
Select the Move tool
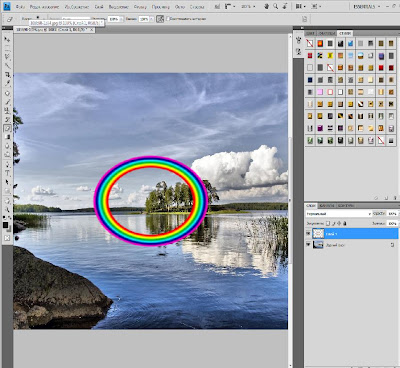(x=7, y=39)
